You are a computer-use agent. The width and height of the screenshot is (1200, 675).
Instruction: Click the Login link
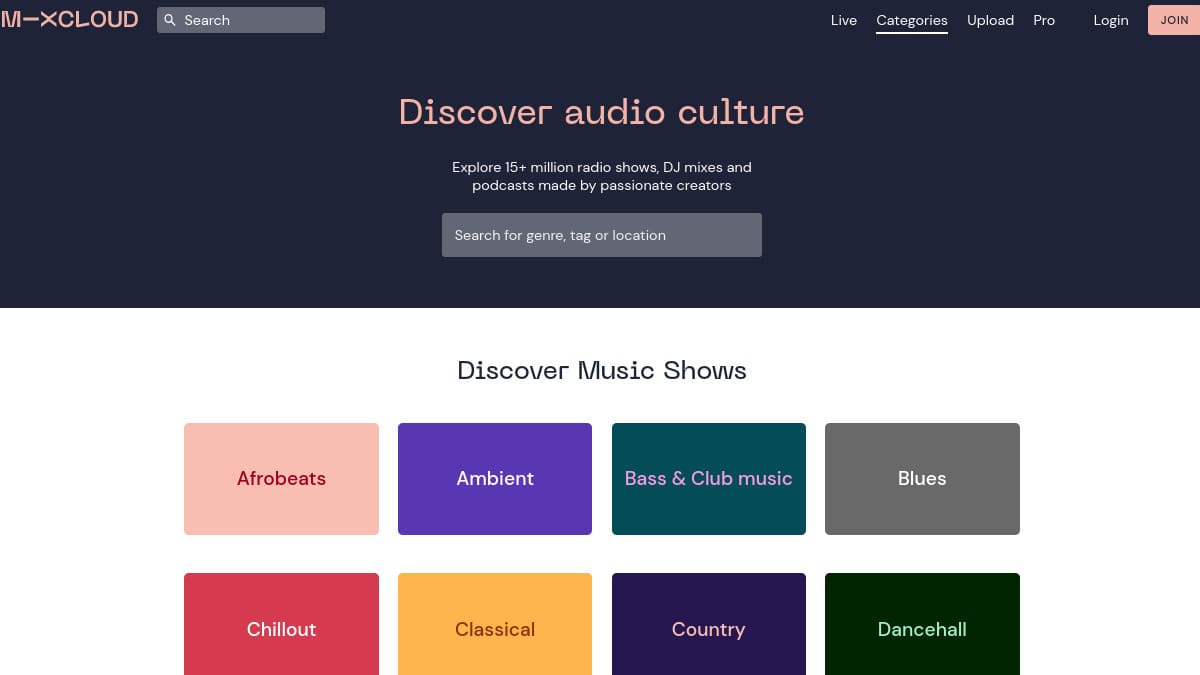click(x=1110, y=20)
